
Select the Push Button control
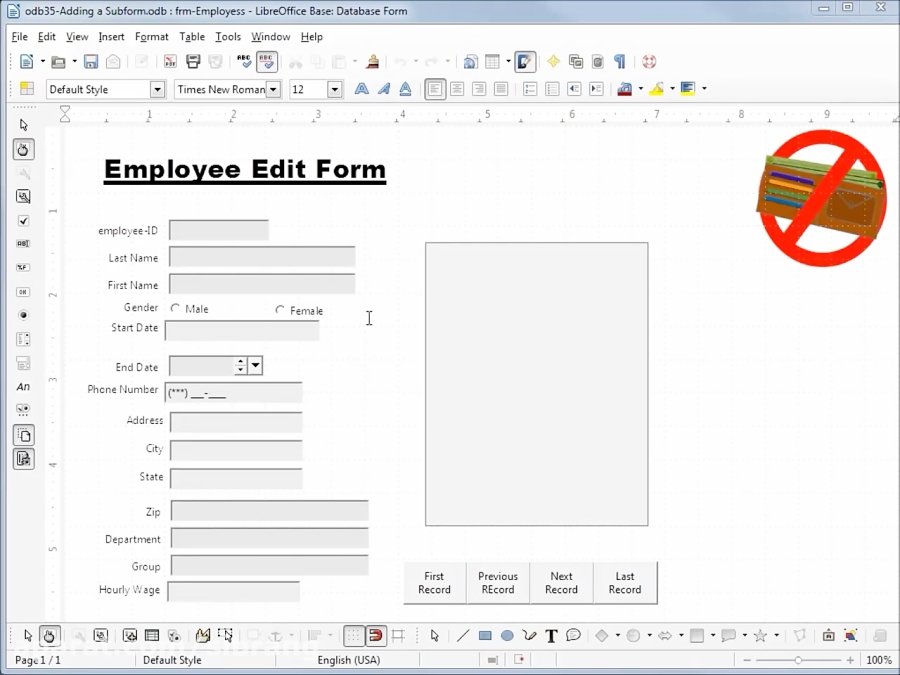point(23,291)
